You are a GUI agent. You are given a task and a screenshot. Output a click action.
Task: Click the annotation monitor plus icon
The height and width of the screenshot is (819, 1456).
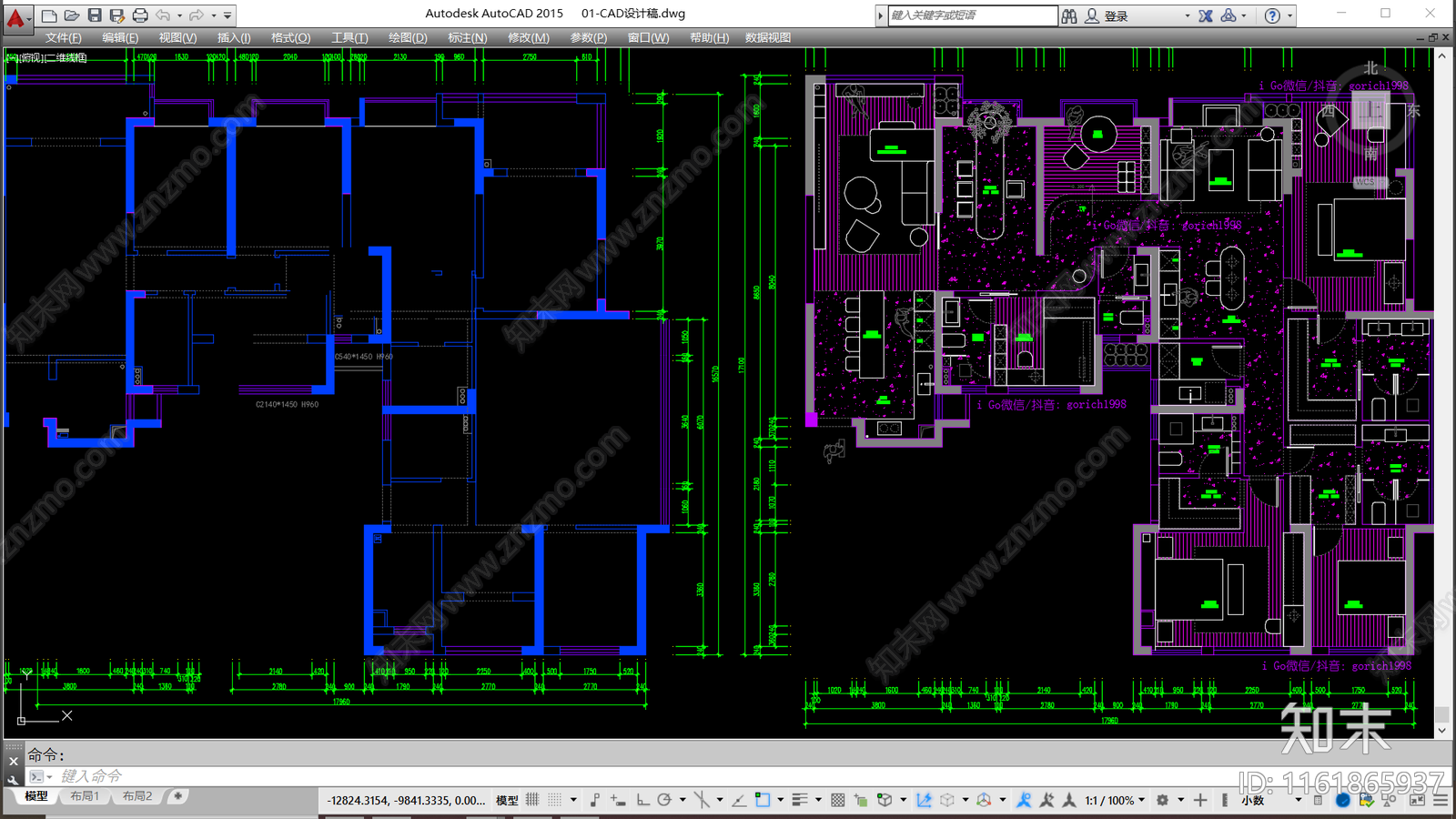click(1200, 800)
